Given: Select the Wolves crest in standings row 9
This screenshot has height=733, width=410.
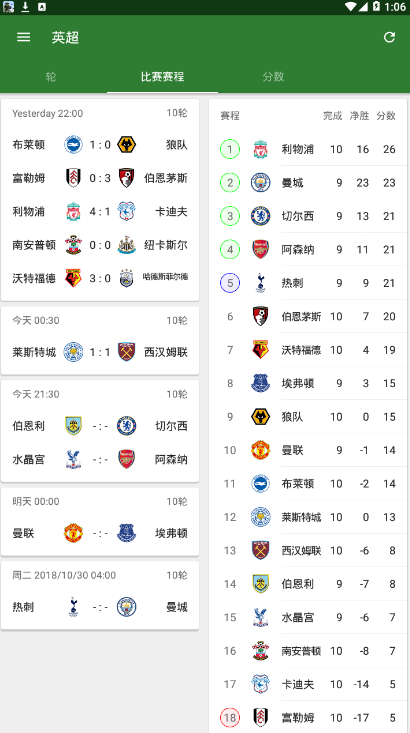Looking at the screenshot, I should click(x=260, y=417).
